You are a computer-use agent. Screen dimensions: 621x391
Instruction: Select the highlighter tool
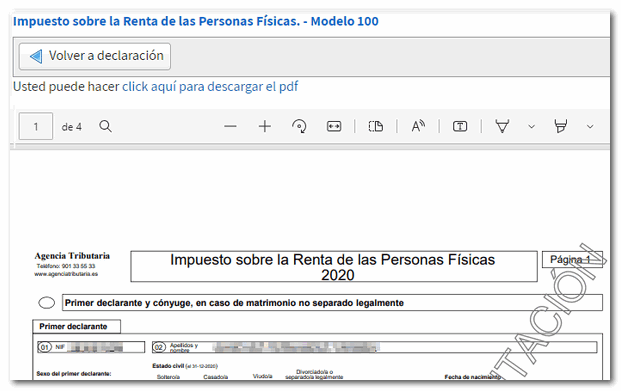pos(560,126)
